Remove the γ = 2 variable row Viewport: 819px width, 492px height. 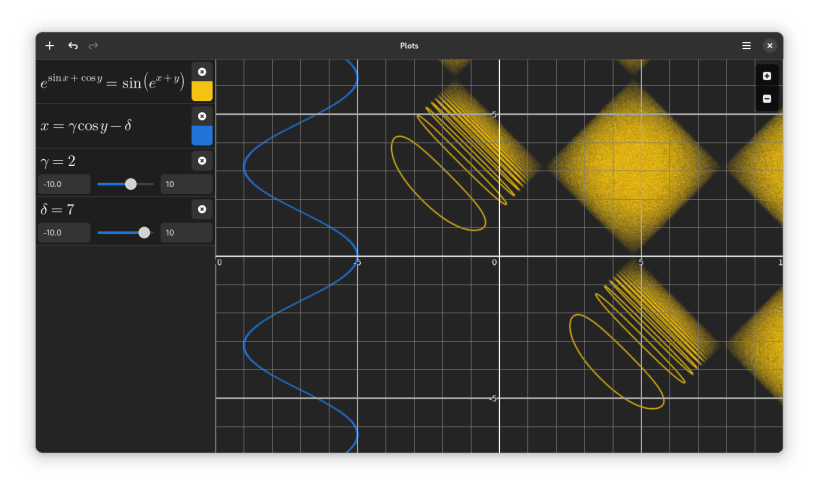click(x=202, y=161)
